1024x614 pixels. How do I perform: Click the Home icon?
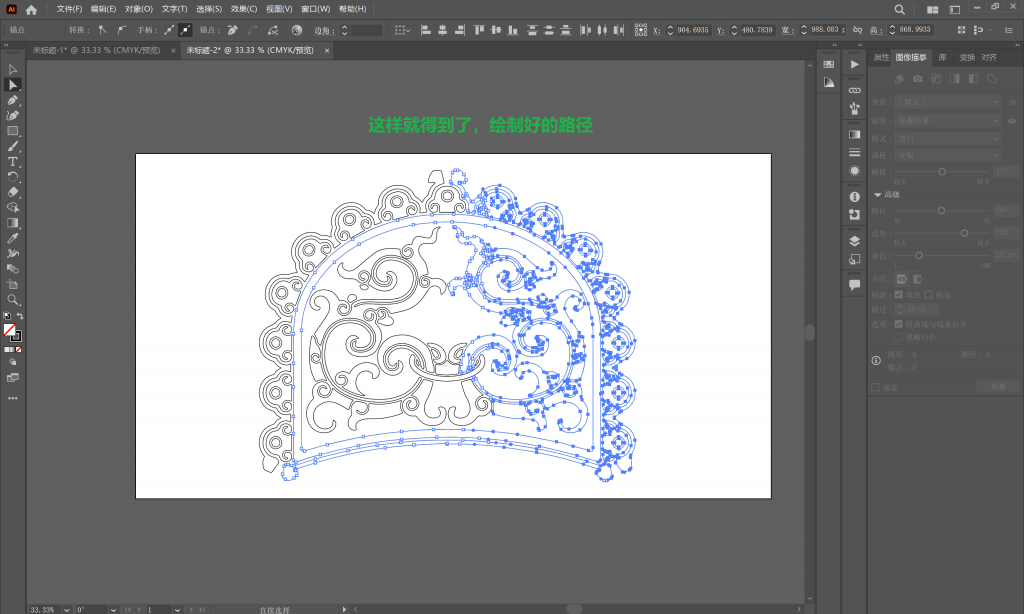(31, 9)
